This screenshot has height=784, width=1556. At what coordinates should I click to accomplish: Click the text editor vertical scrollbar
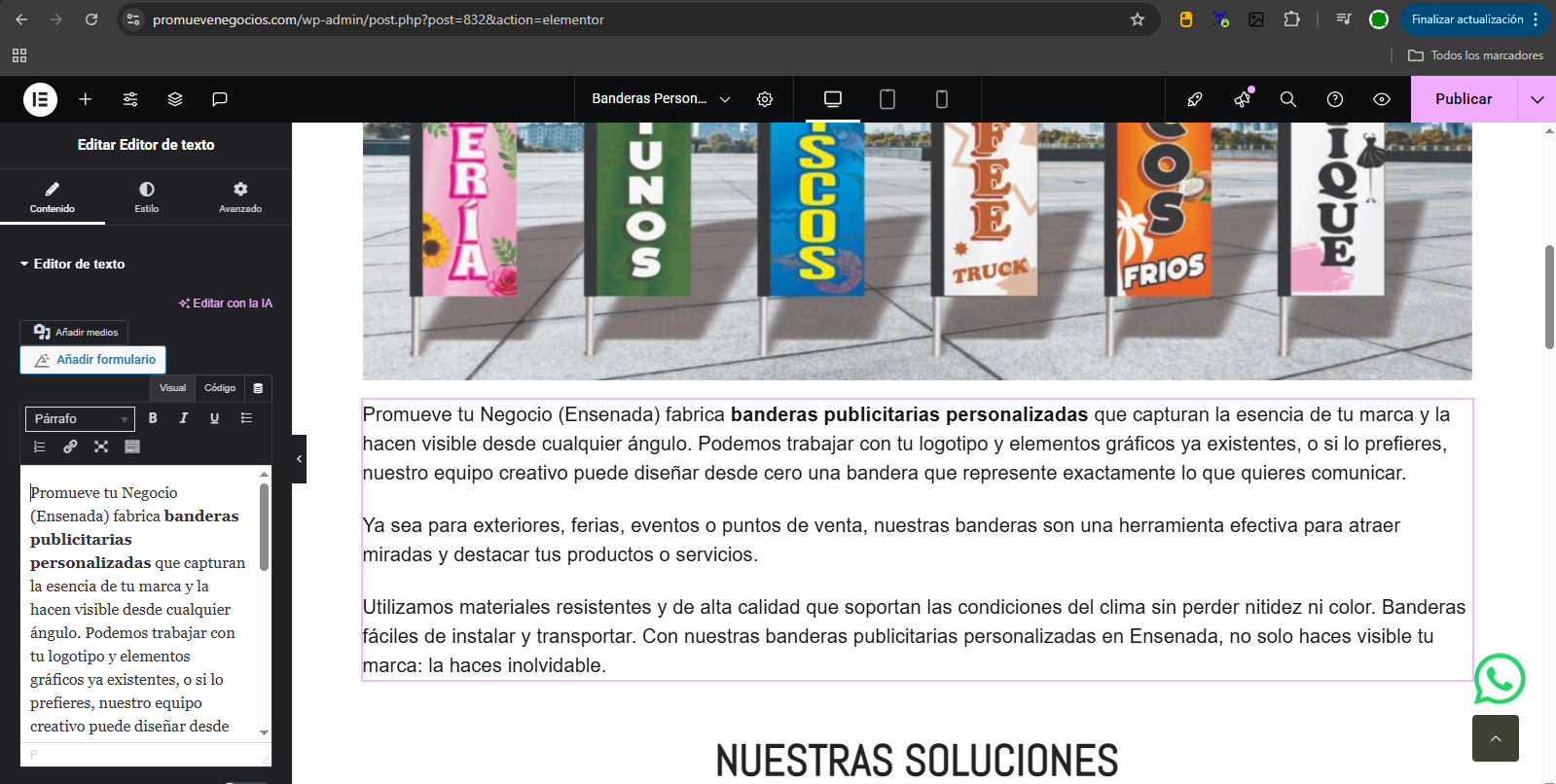tap(264, 527)
